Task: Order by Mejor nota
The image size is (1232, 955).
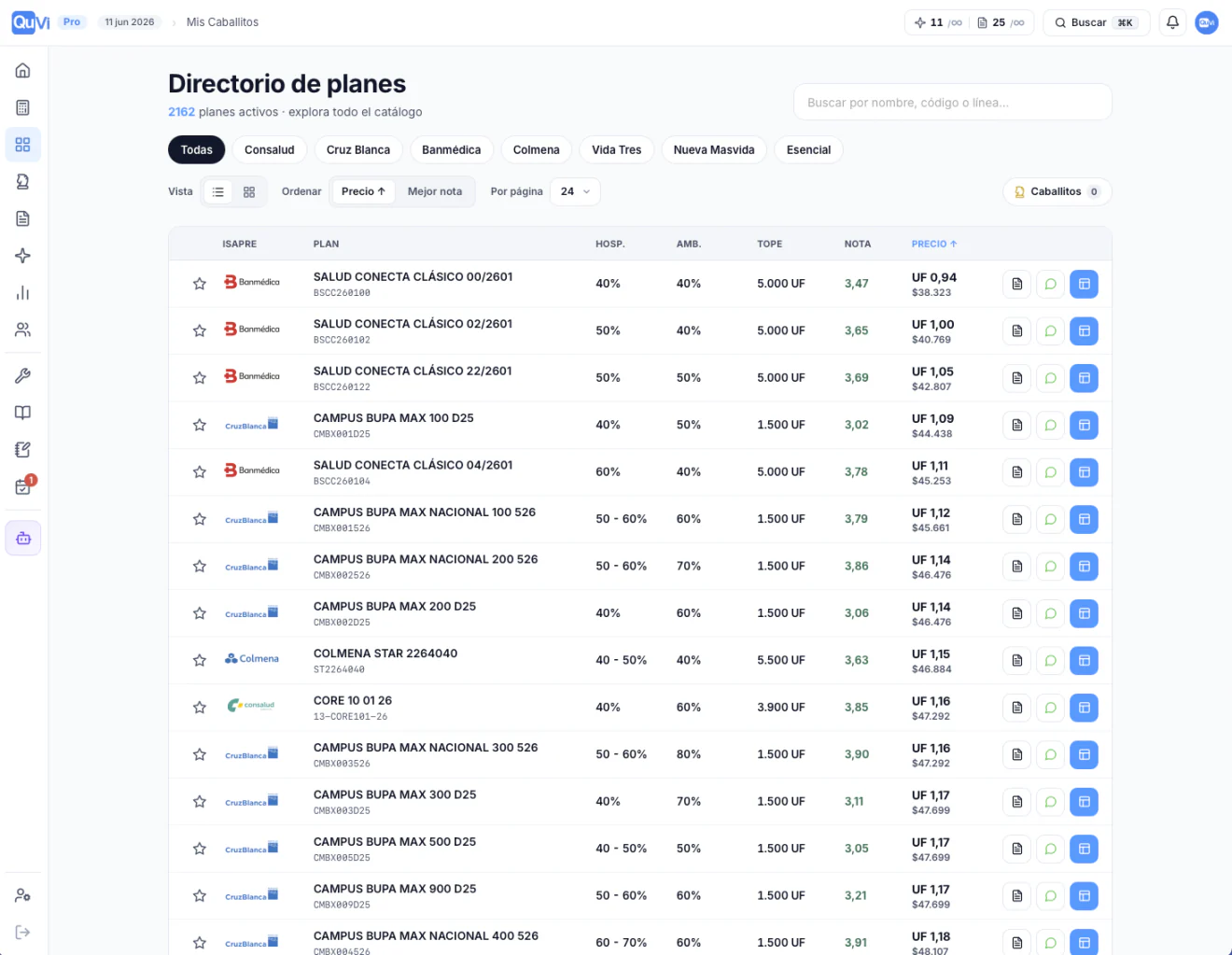Action: coord(435,191)
